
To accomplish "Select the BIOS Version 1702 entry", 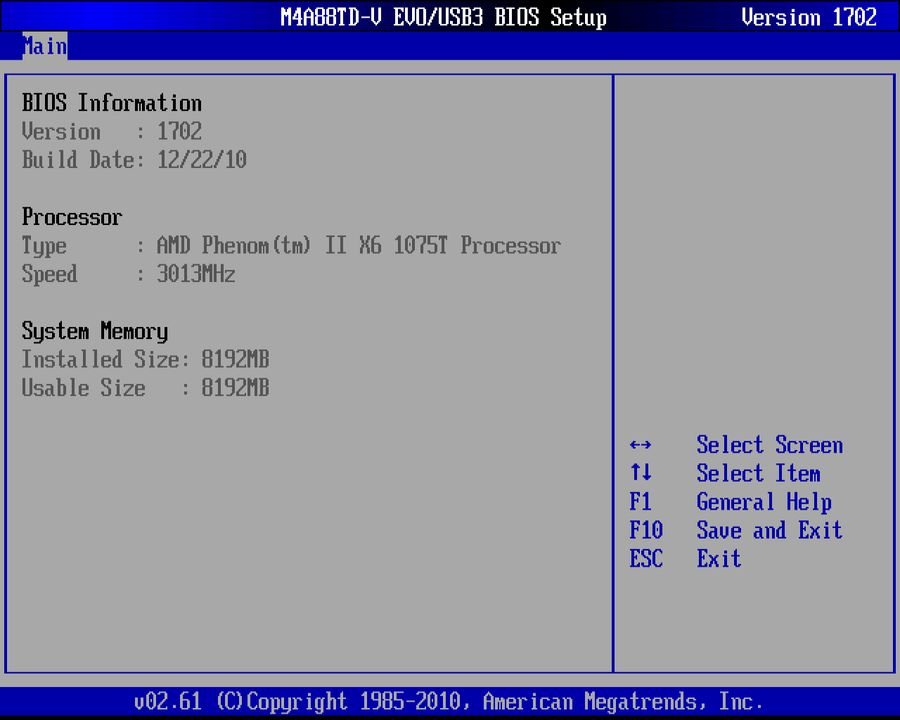I will [112, 131].
